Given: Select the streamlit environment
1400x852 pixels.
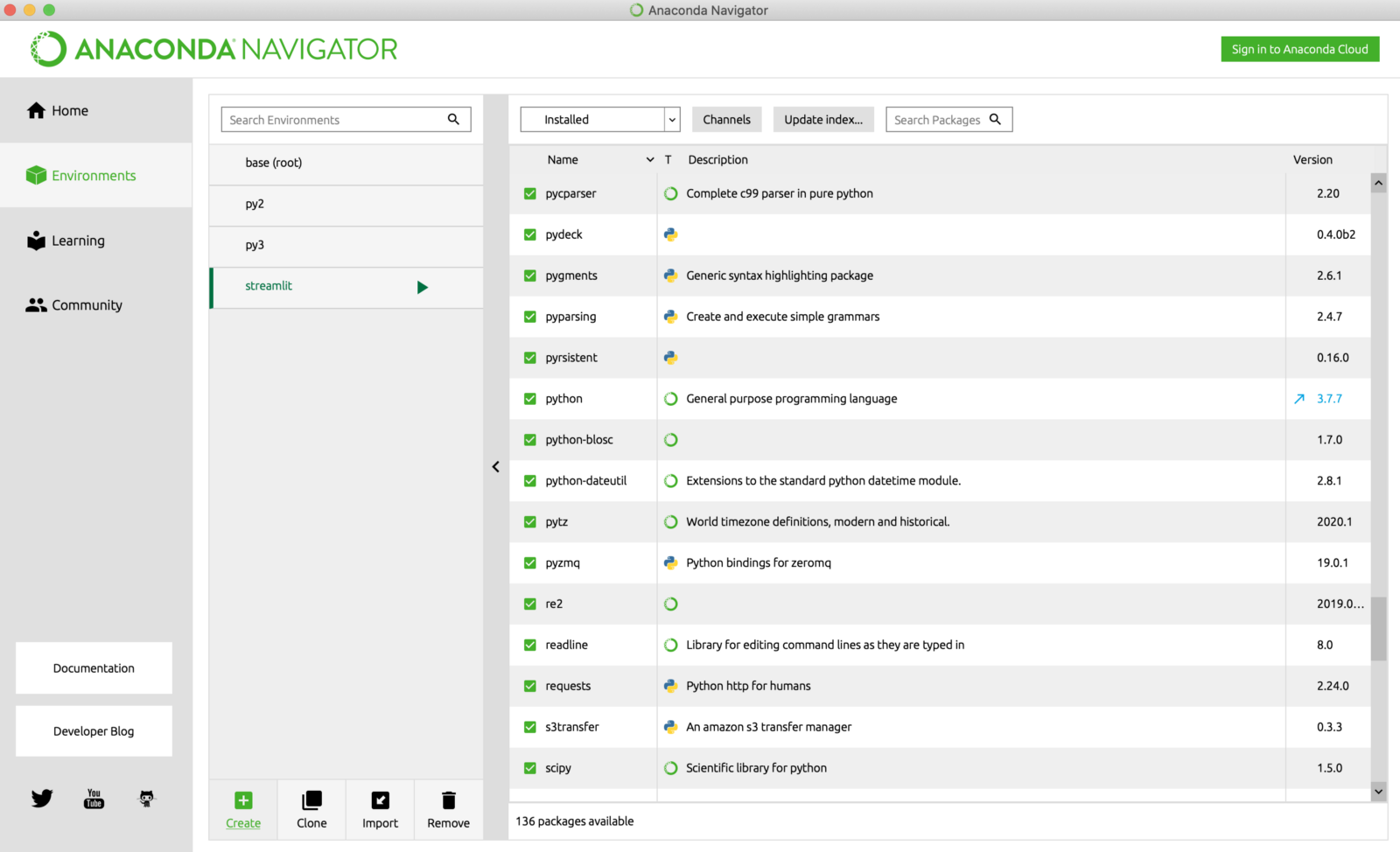Looking at the screenshot, I should click(346, 287).
